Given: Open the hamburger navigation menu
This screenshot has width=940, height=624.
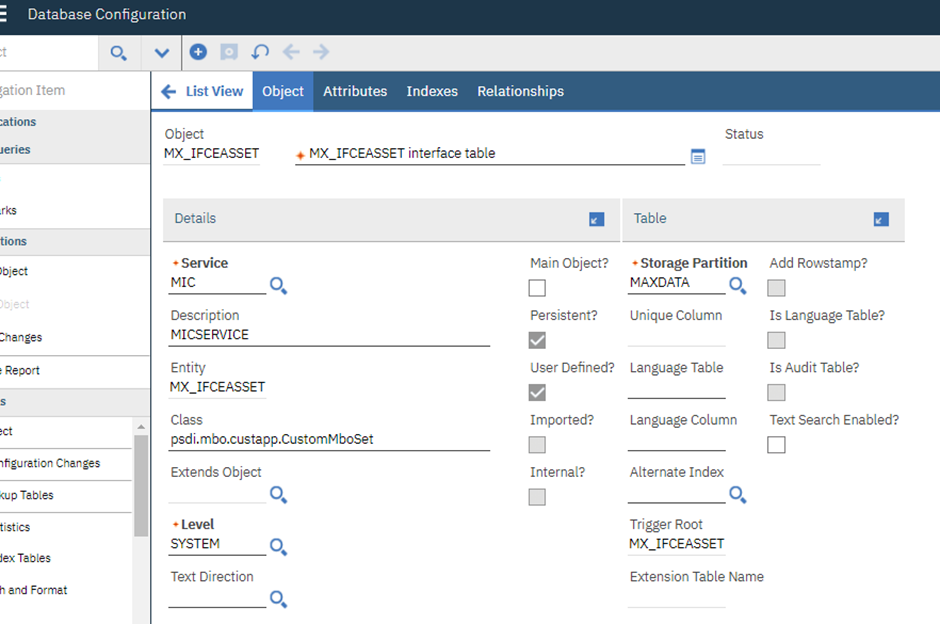Looking at the screenshot, I should pyautogui.click(x=11, y=14).
